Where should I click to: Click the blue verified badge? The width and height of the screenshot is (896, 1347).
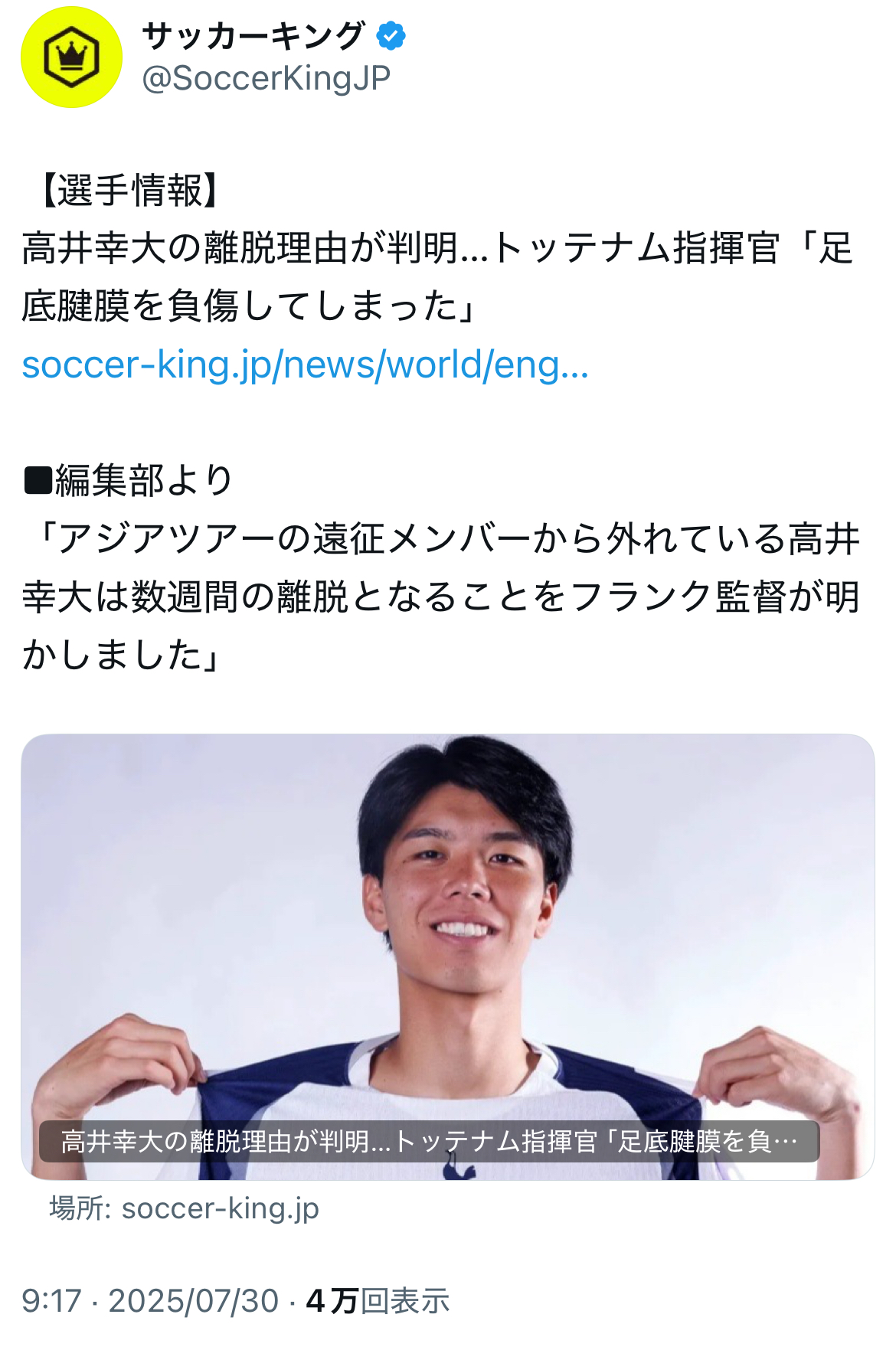[391, 36]
